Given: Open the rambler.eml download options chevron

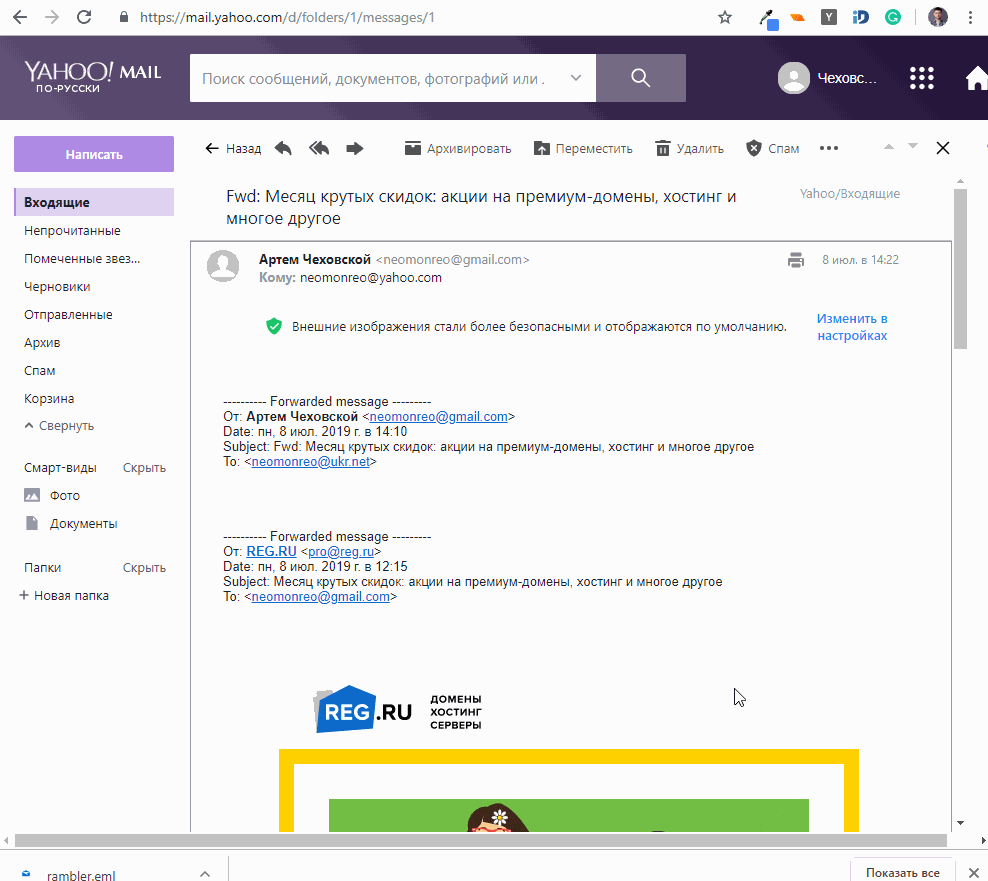Looking at the screenshot, I should 205,873.
